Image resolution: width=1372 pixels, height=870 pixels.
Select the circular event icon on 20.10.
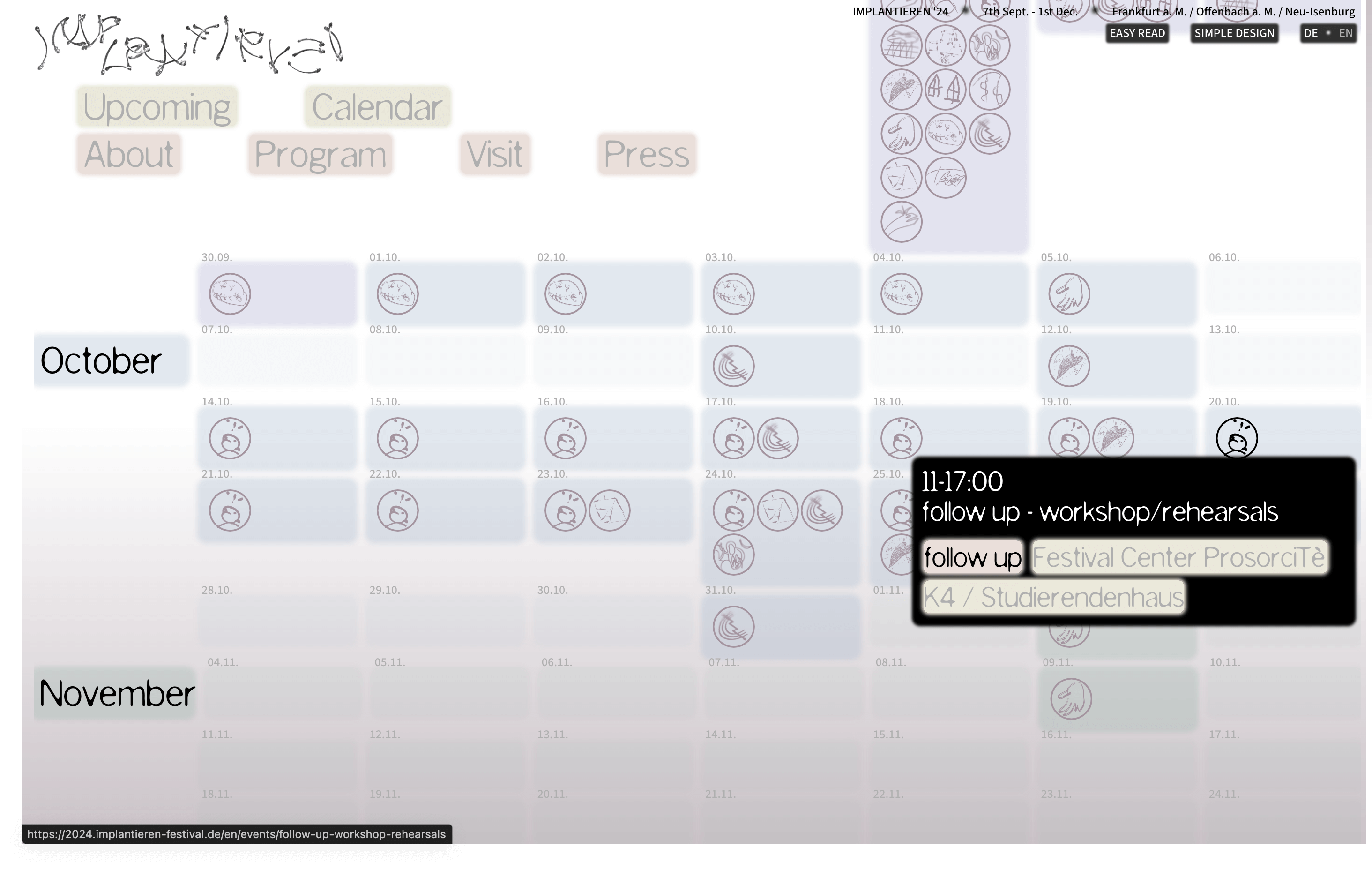[x=1237, y=438]
